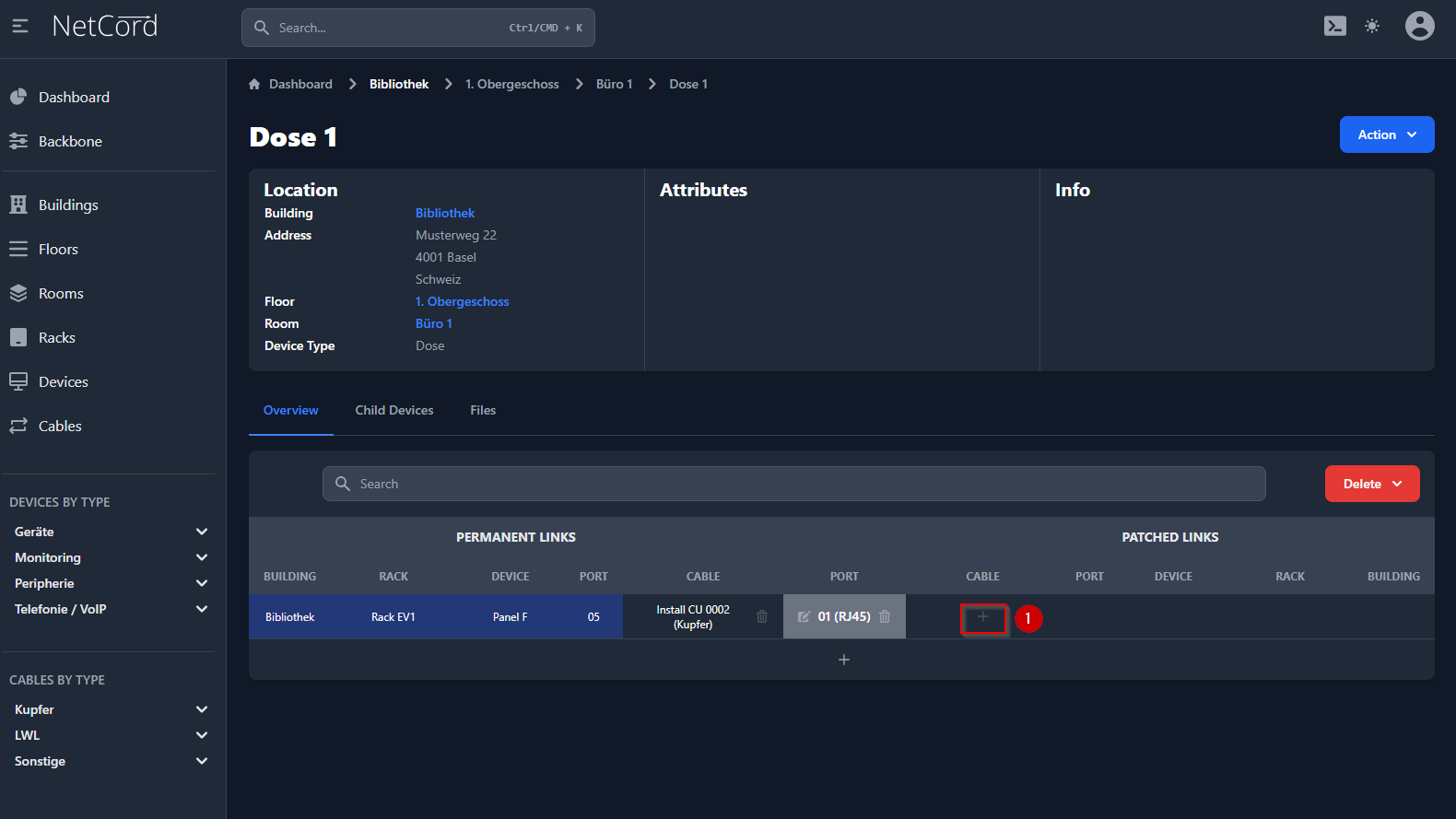
Task: Add new row plus below table
Action: coord(843,660)
